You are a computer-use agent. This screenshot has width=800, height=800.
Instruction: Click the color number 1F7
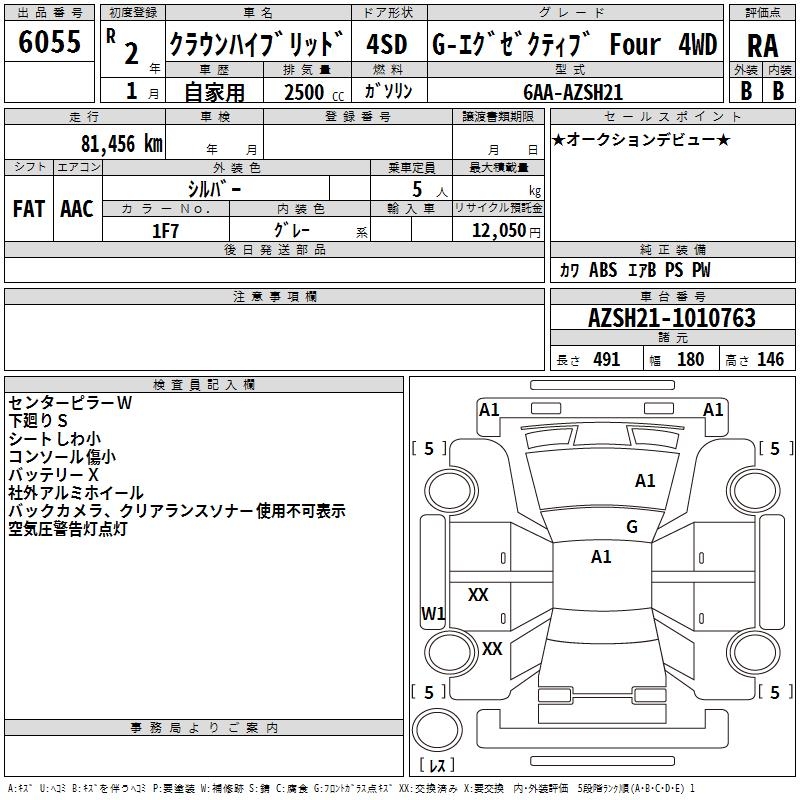pyautogui.click(x=165, y=231)
